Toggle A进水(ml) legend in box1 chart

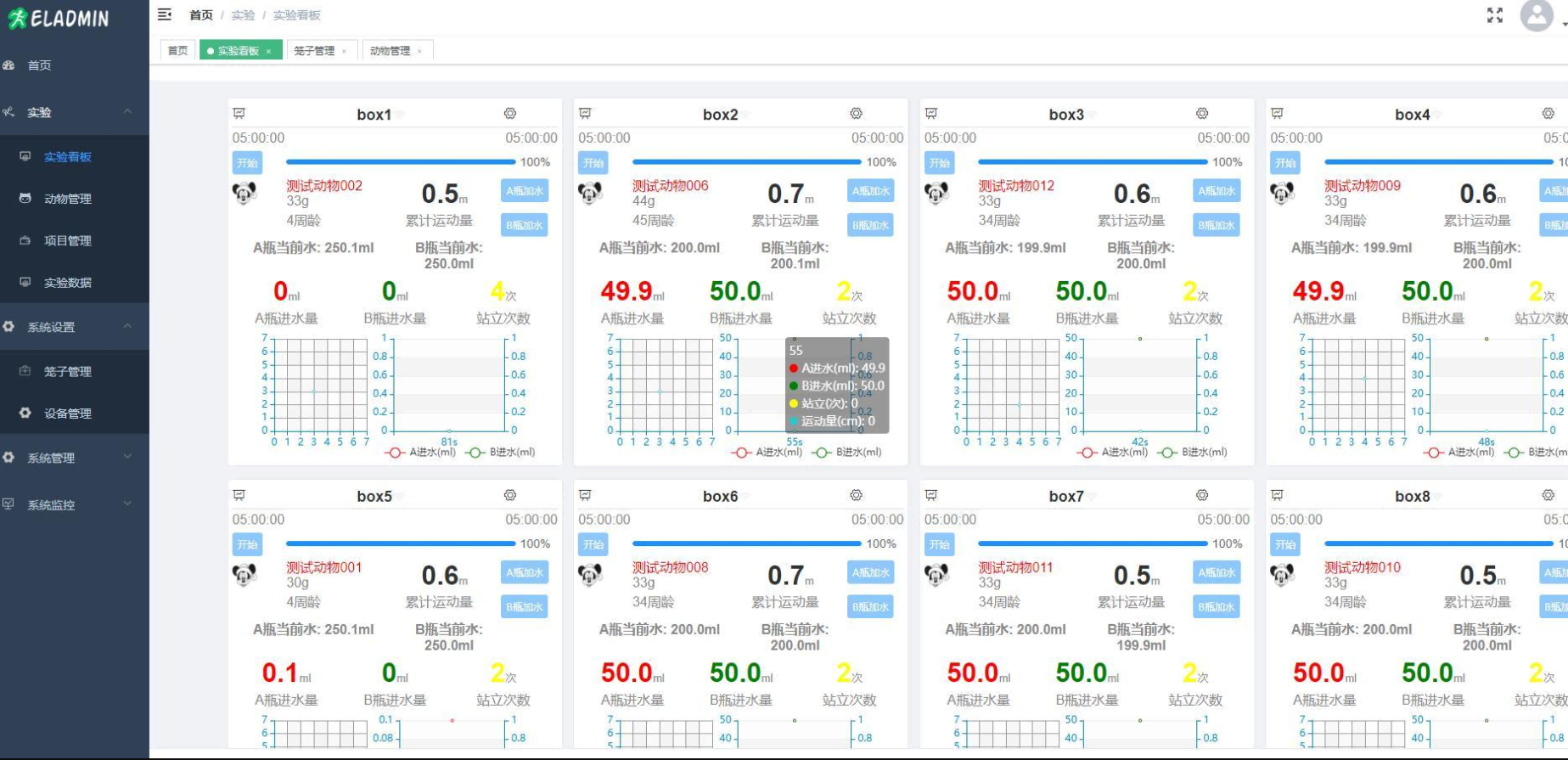pyautogui.click(x=420, y=453)
